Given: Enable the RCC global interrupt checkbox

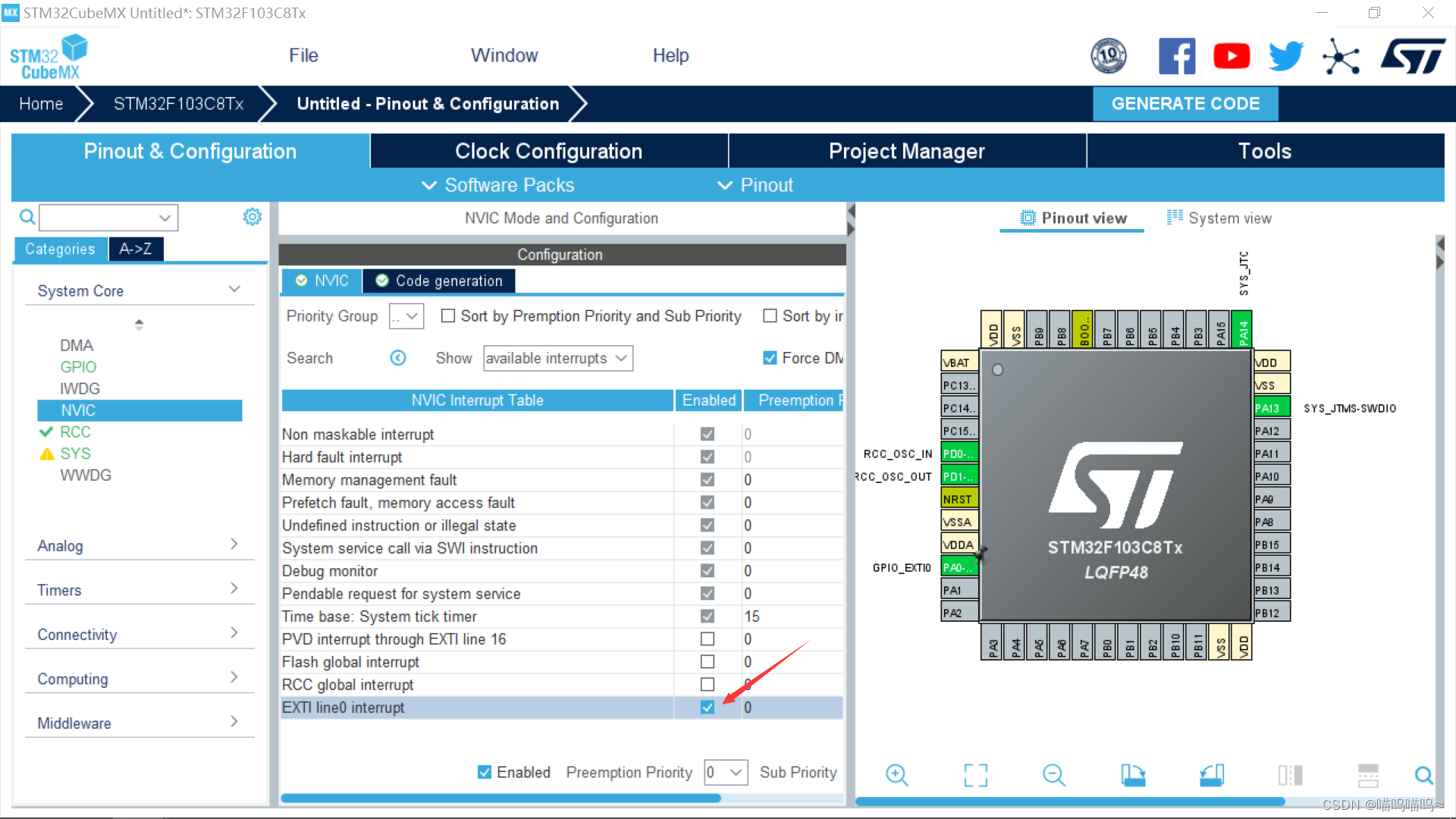Looking at the screenshot, I should 708,684.
